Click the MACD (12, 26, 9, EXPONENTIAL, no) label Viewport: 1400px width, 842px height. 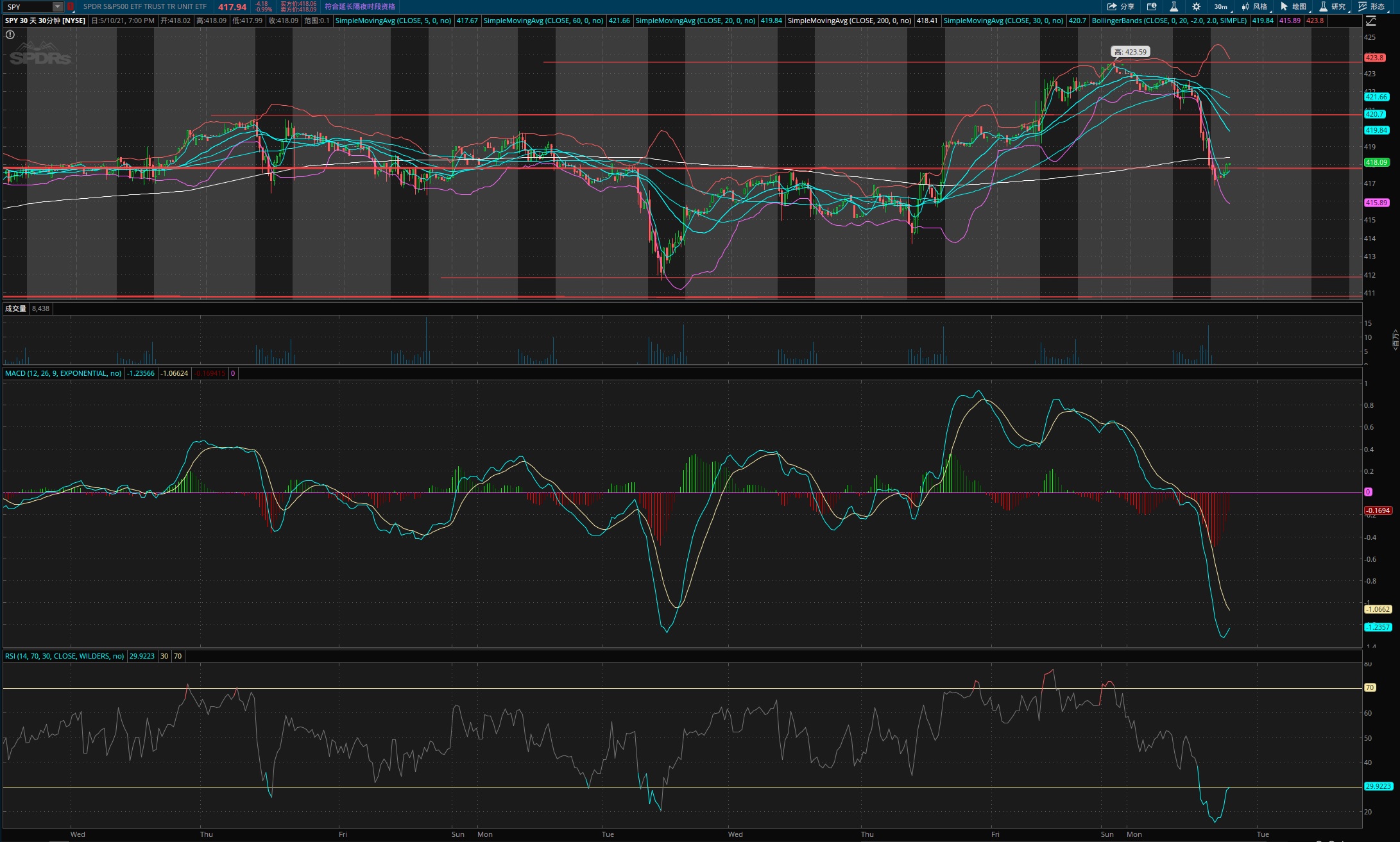point(63,373)
